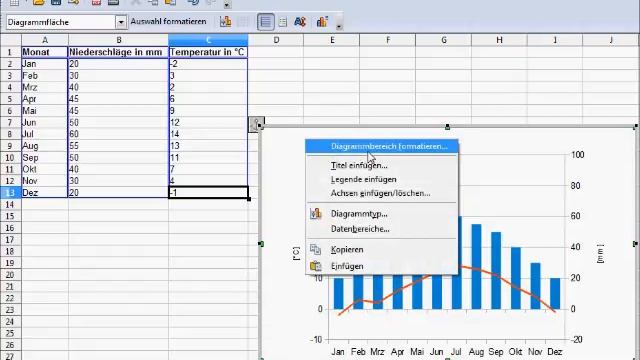This screenshot has width=640, height=360.
Task: Click the 'Dez' cell in column A
Action: coord(44,193)
